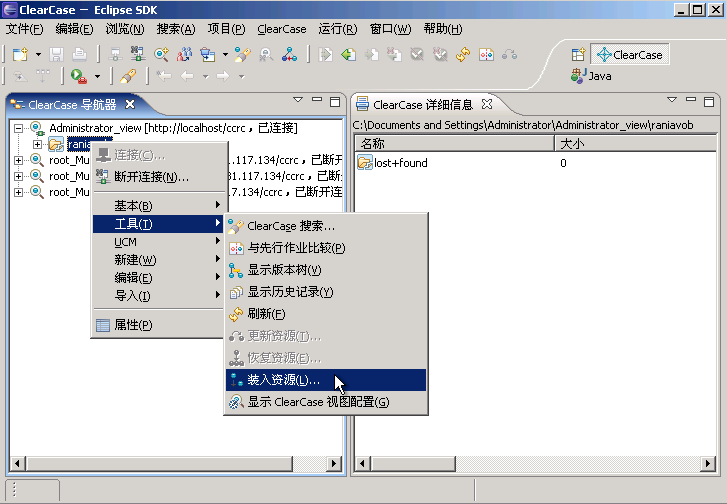This screenshot has width=727, height=504.
Task: Click the Print toolbar icon
Action: (80, 55)
